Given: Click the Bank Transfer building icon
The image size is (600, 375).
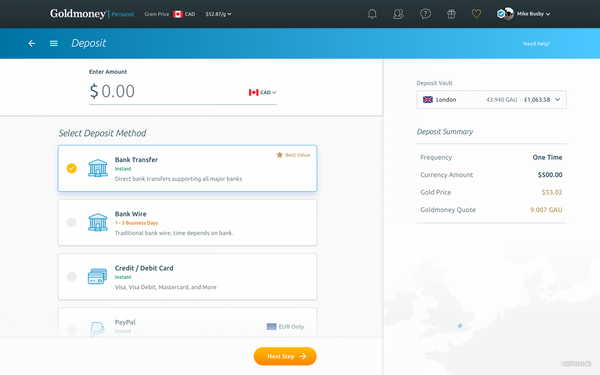Looking at the screenshot, I should (98, 168).
